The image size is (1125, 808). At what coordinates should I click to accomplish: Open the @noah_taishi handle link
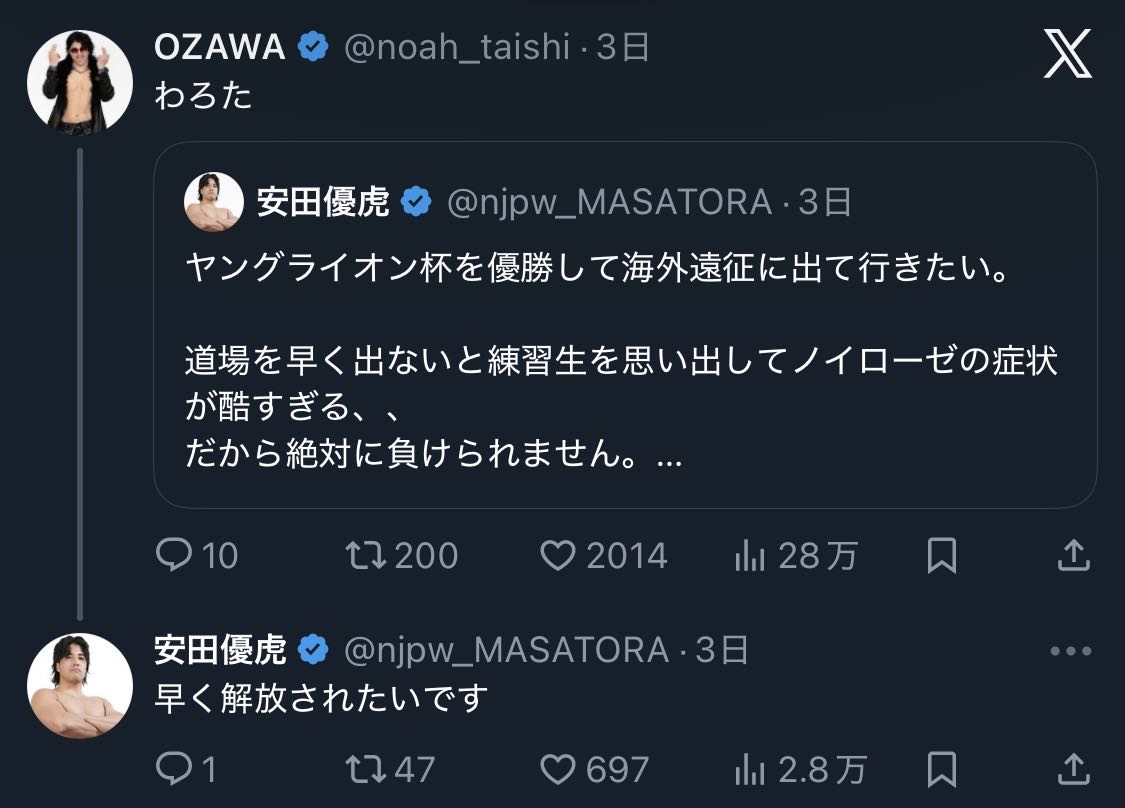pos(456,47)
